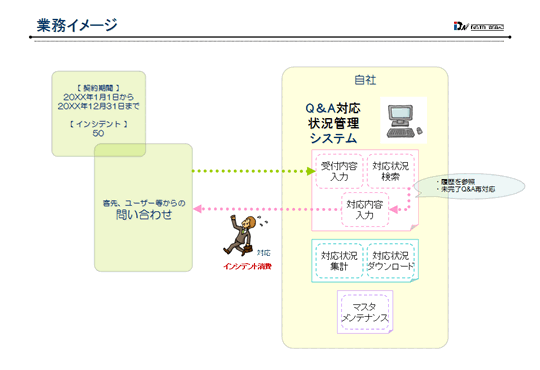540x370 pixels.
Task: Click the インシデント 50 text
Action: pos(98,129)
